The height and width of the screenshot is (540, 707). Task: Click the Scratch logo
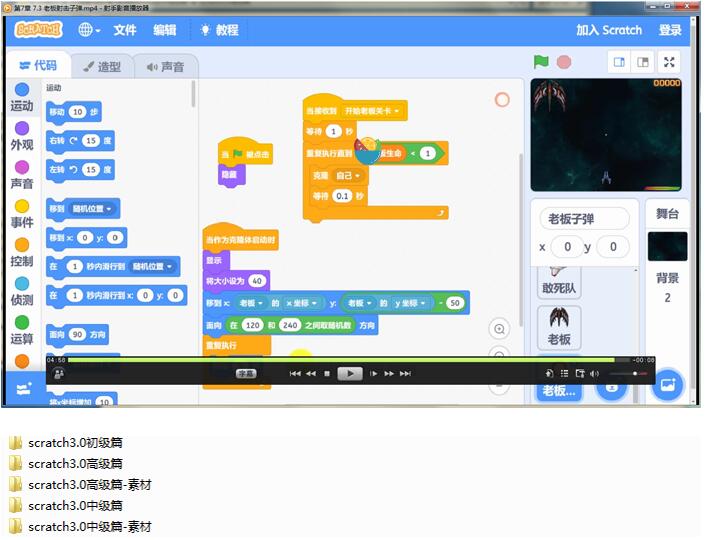point(39,30)
